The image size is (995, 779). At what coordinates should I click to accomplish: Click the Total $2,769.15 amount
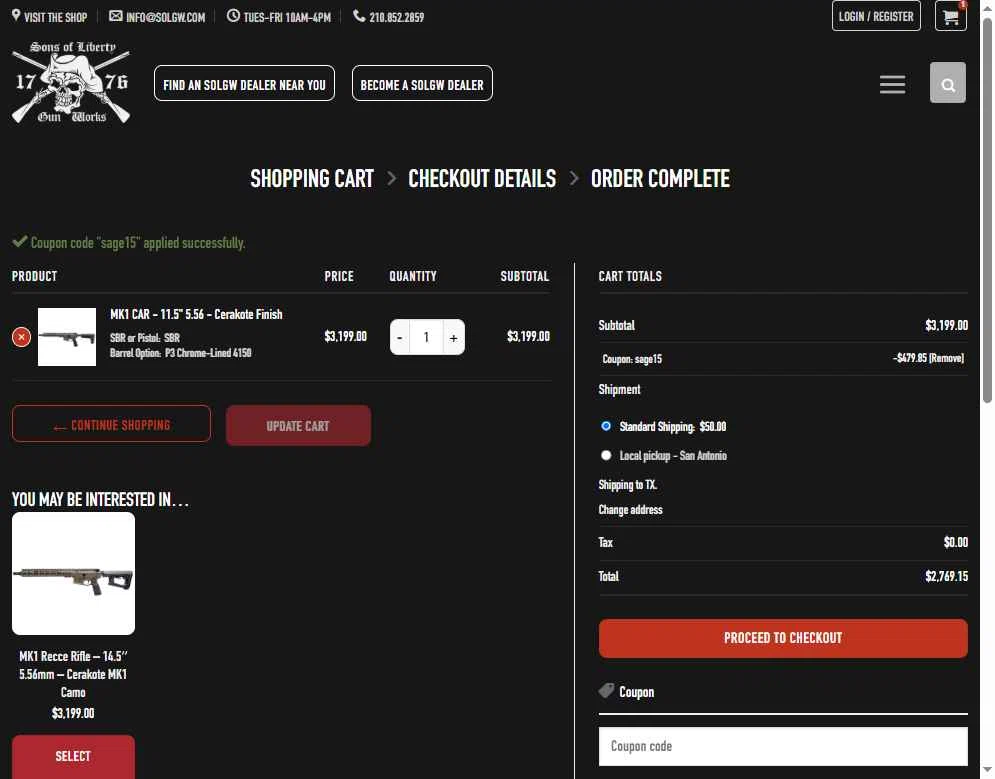[x=946, y=576]
